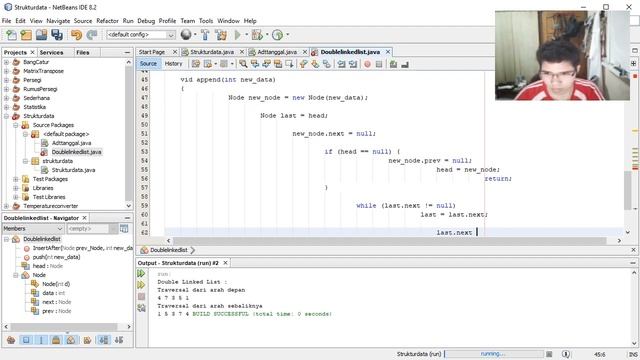The width and height of the screenshot is (640, 360).
Task: Click the Open Project toolbar icon
Action: [x=41, y=35]
